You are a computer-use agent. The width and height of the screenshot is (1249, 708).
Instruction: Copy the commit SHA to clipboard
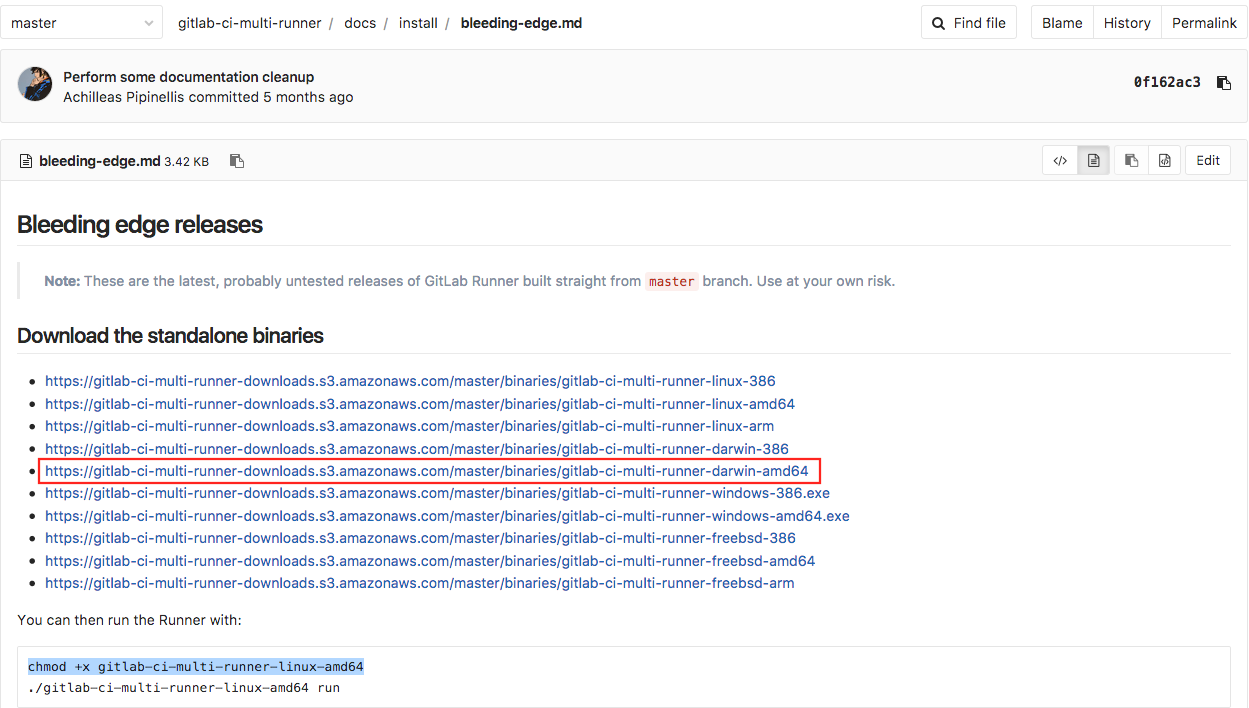[x=1223, y=83]
